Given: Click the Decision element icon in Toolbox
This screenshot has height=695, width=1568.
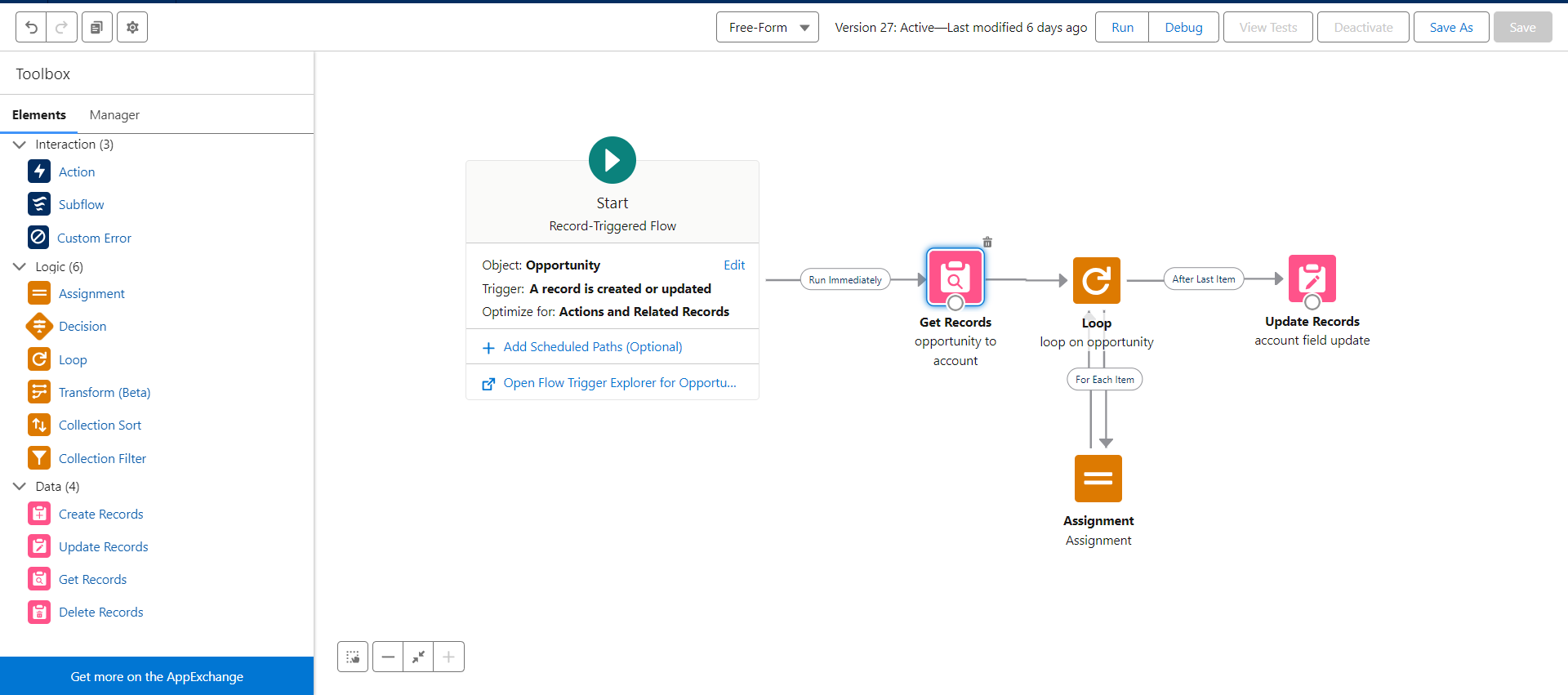Looking at the screenshot, I should click(39, 326).
